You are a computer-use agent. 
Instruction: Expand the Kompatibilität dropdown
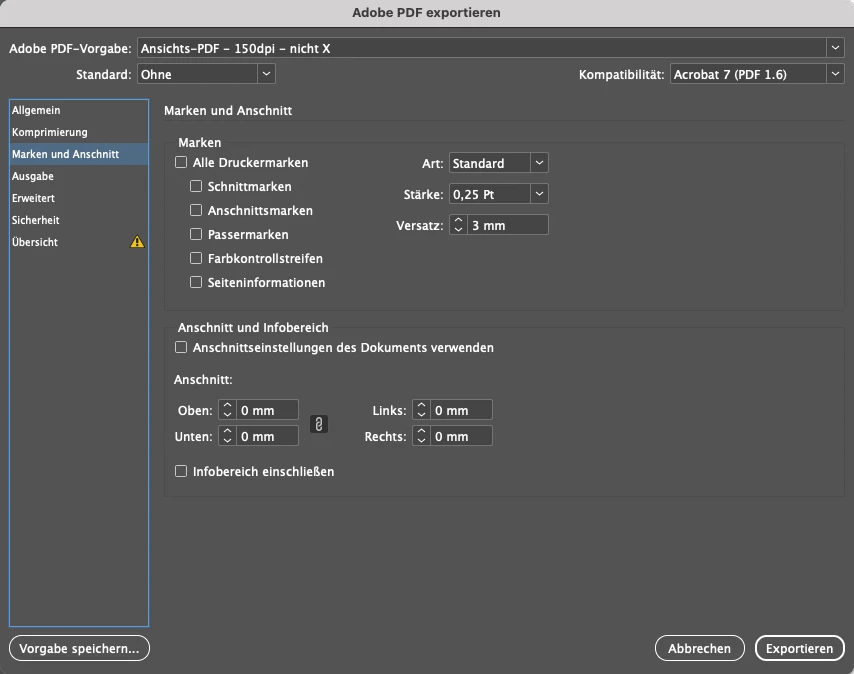coord(757,74)
